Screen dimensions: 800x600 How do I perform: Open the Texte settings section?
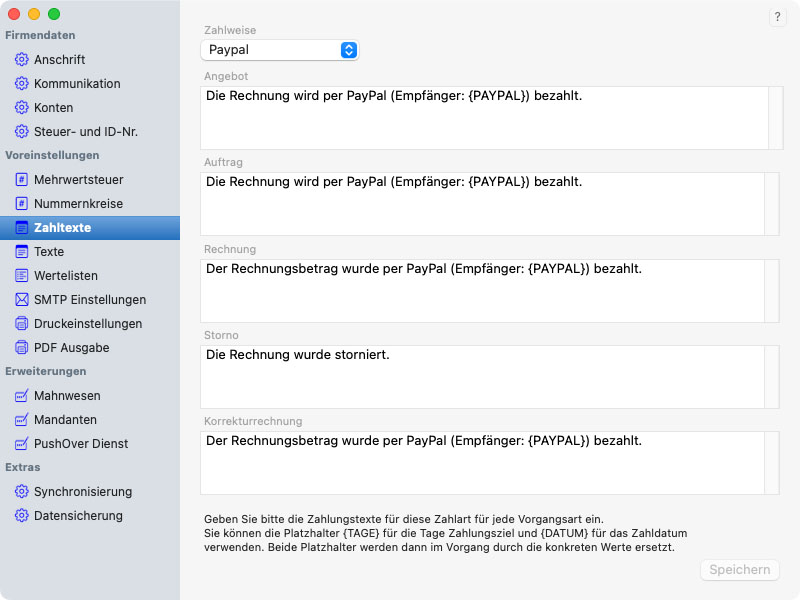pyautogui.click(x=49, y=252)
